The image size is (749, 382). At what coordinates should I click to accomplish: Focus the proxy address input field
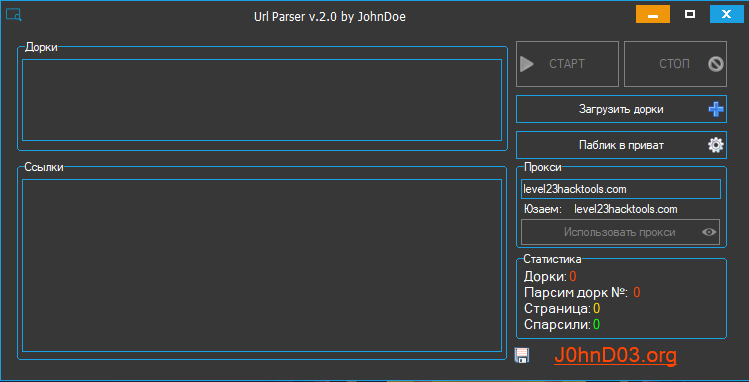(621, 189)
